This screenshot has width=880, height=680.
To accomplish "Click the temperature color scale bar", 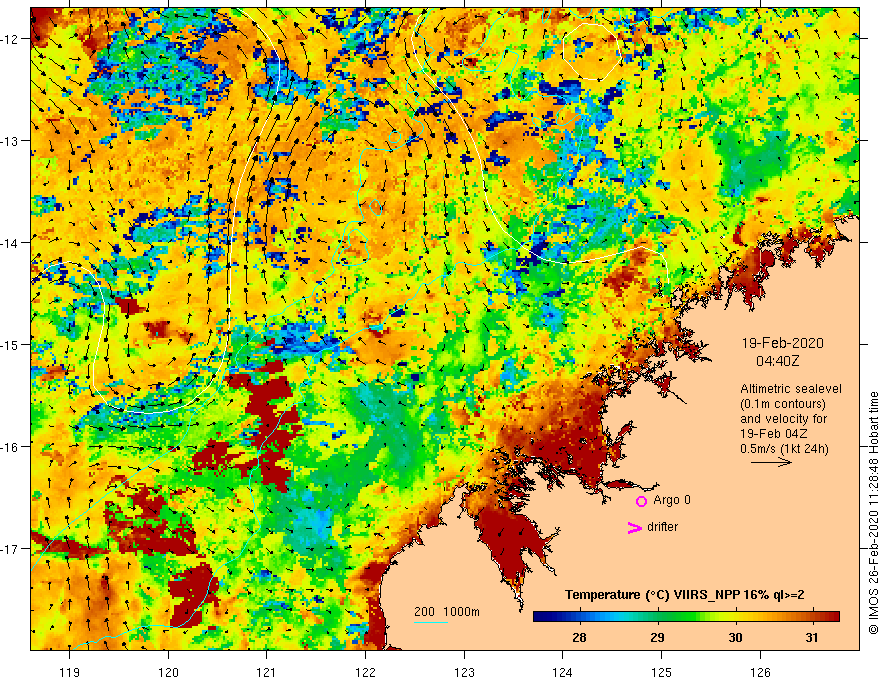I will tap(686, 617).
